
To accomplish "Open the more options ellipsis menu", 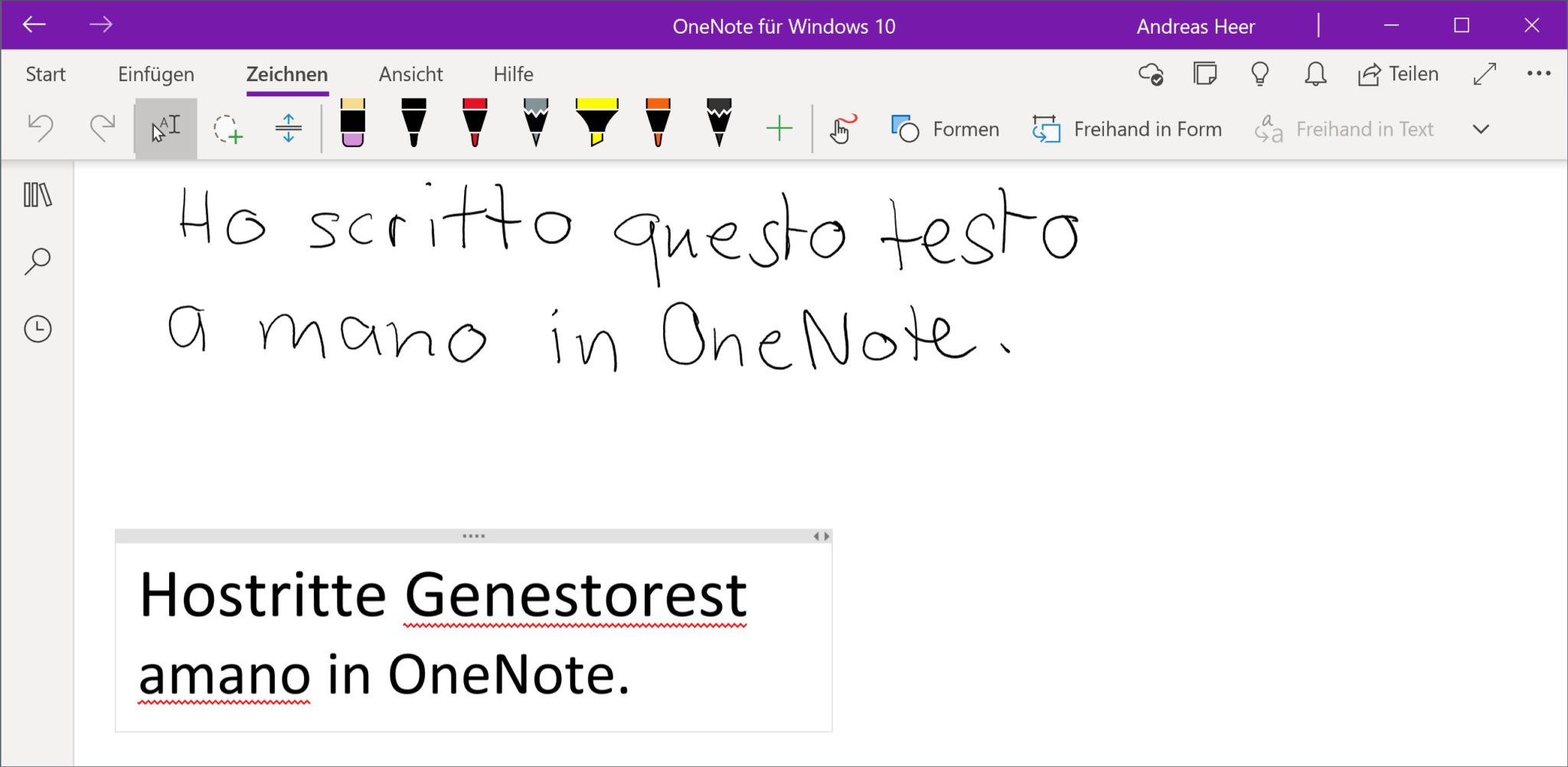I will 1538,73.
